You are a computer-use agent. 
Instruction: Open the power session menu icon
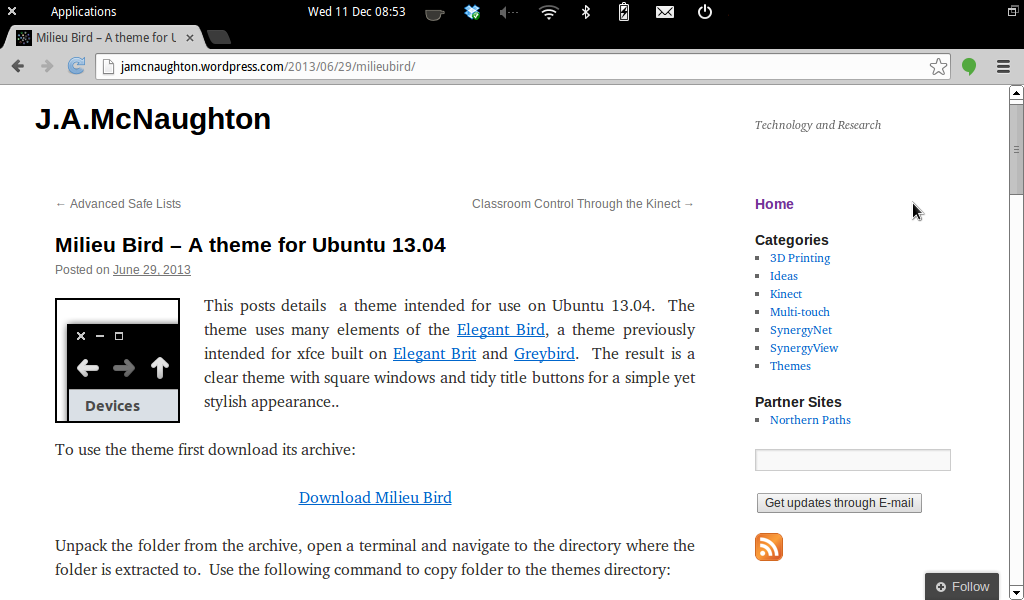tap(705, 12)
